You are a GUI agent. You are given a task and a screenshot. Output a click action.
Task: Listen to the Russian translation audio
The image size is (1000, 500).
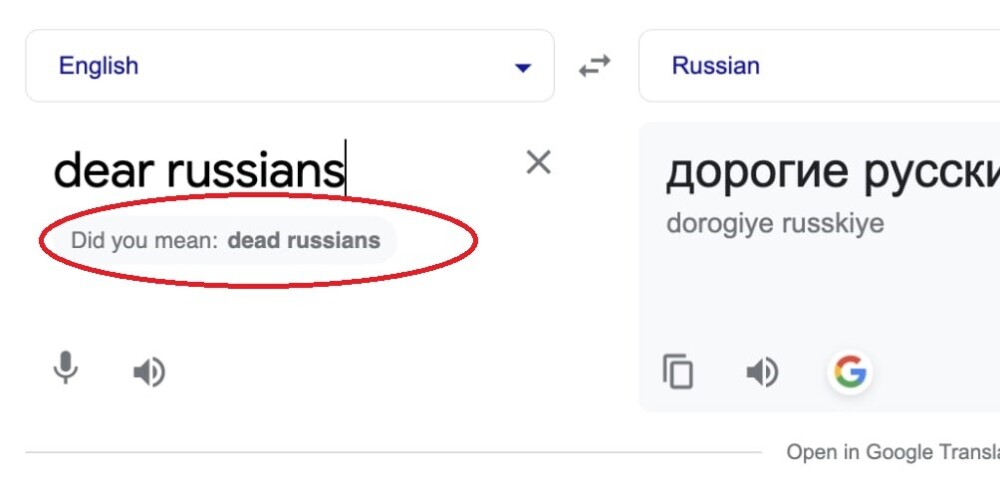tap(762, 372)
